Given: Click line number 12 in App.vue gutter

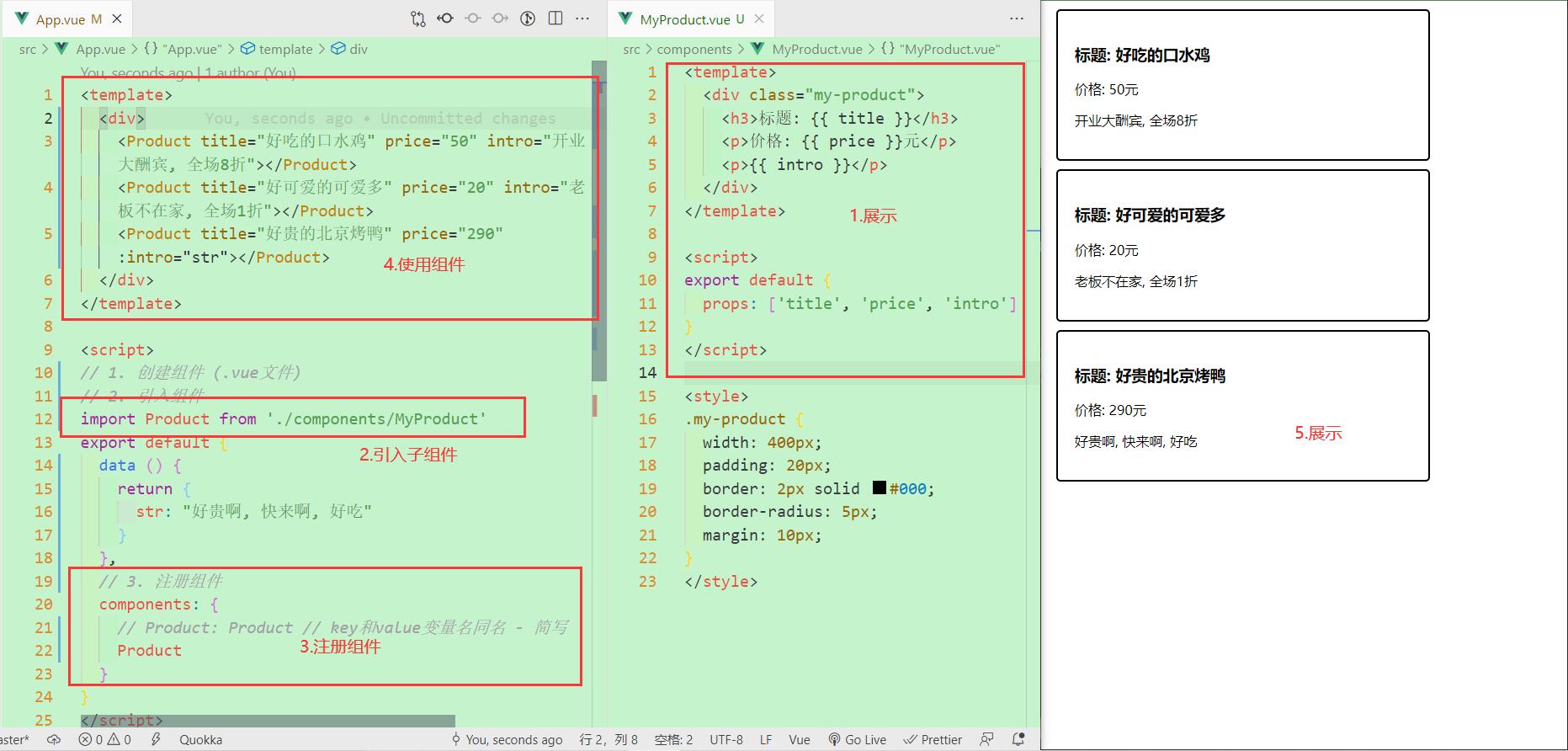Looking at the screenshot, I should [44, 419].
